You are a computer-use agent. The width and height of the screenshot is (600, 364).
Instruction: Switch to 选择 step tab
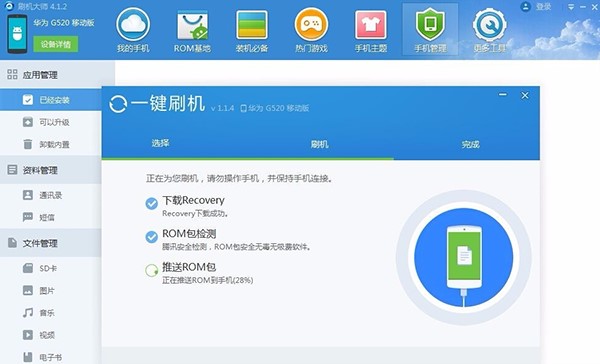point(160,143)
